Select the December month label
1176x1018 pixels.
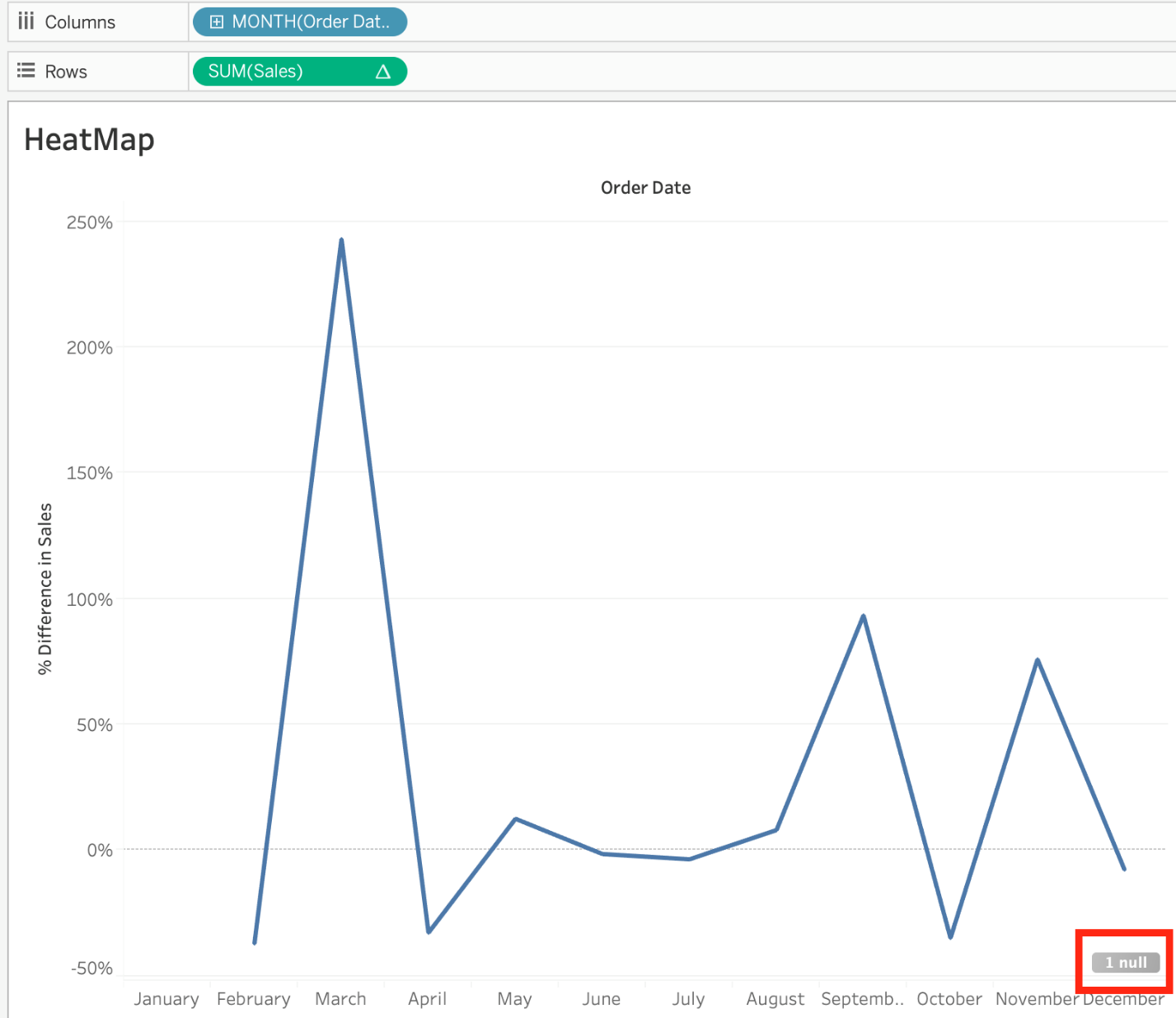click(x=1123, y=999)
